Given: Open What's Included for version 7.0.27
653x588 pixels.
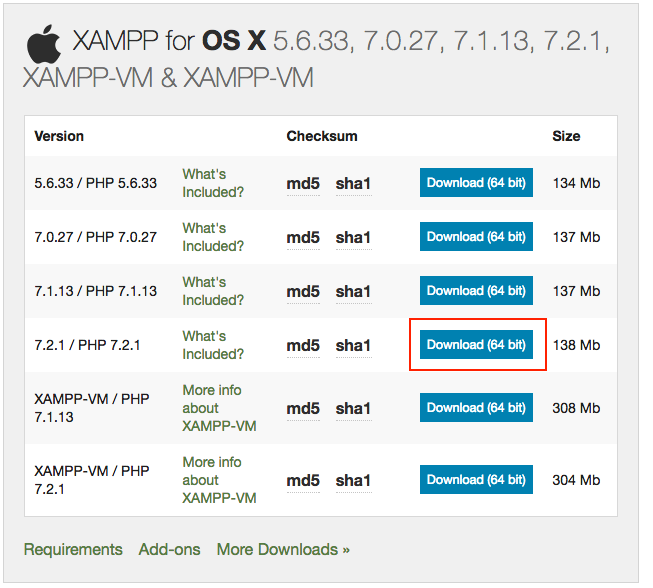Looking at the screenshot, I should (212, 237).
